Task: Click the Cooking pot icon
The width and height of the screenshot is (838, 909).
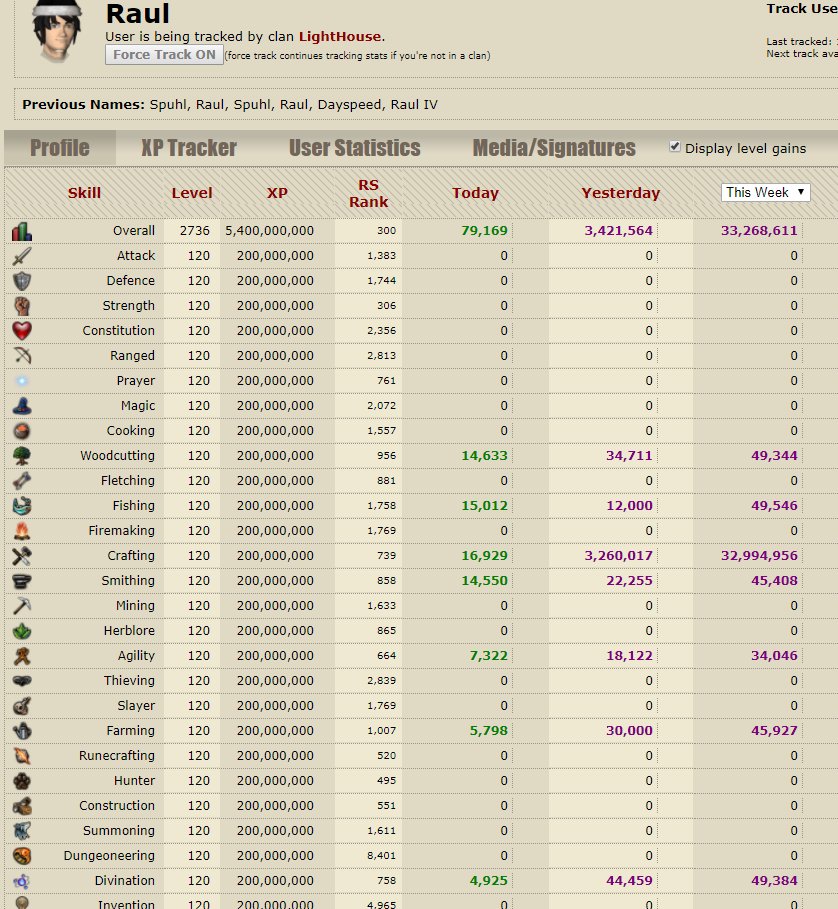Action: point(22,431)
